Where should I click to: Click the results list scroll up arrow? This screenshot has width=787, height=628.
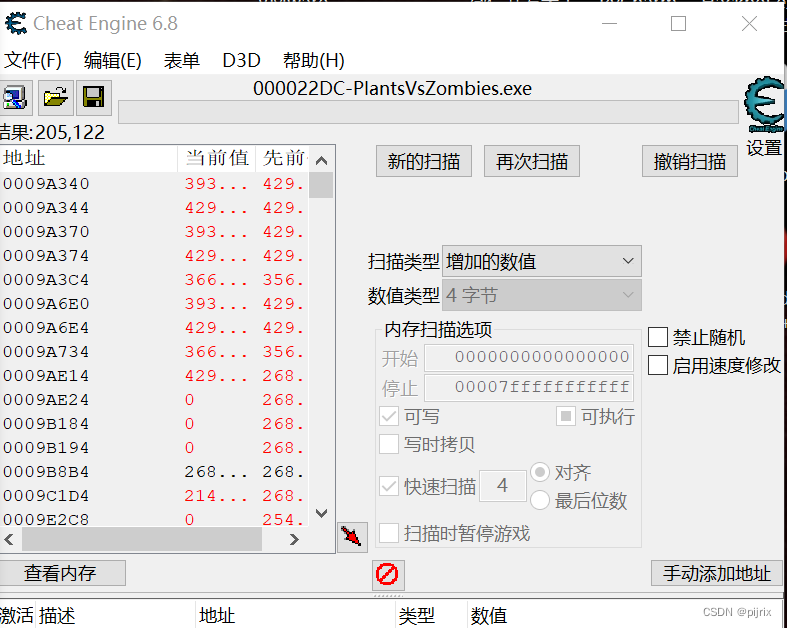point(321,161)
